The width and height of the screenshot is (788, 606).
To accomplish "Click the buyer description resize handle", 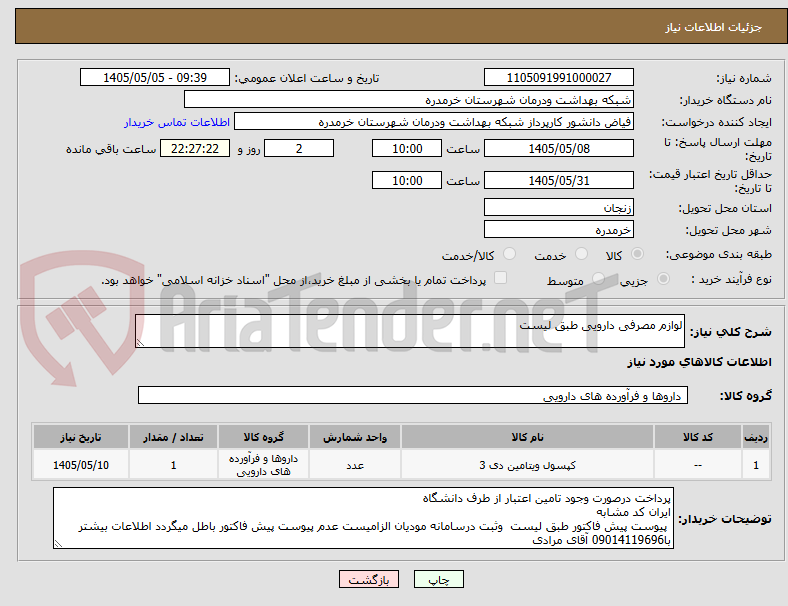I will pos(58,544).
